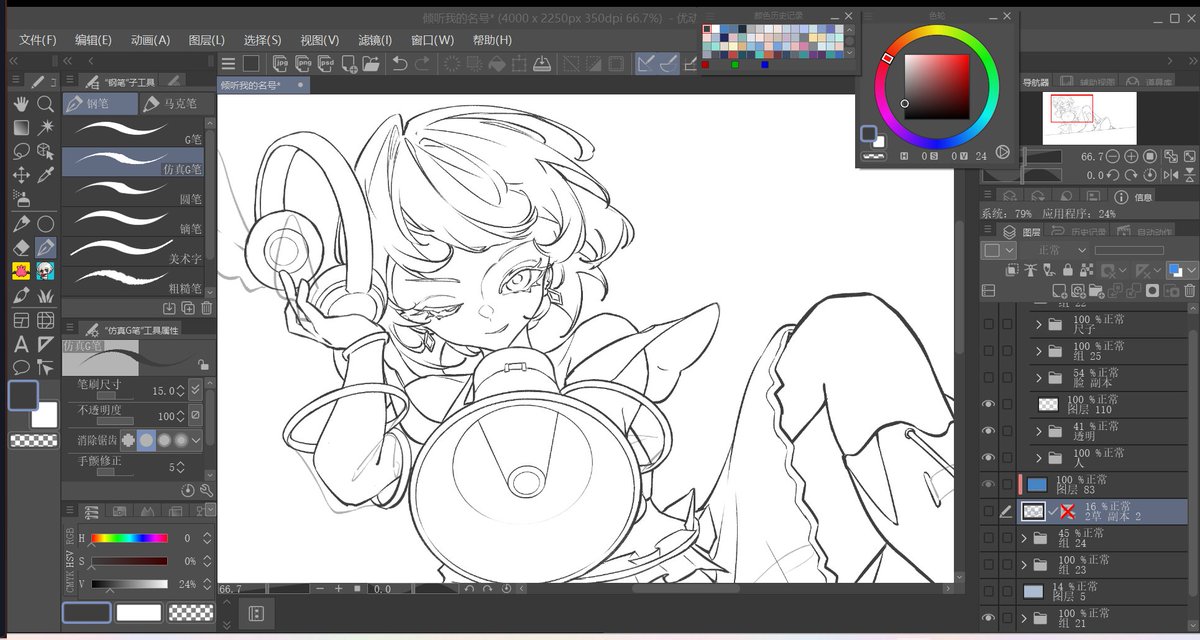Hide the 透明 folder via eye icon
Viewport: 1200px width, 640px height.
coord(989,431)
